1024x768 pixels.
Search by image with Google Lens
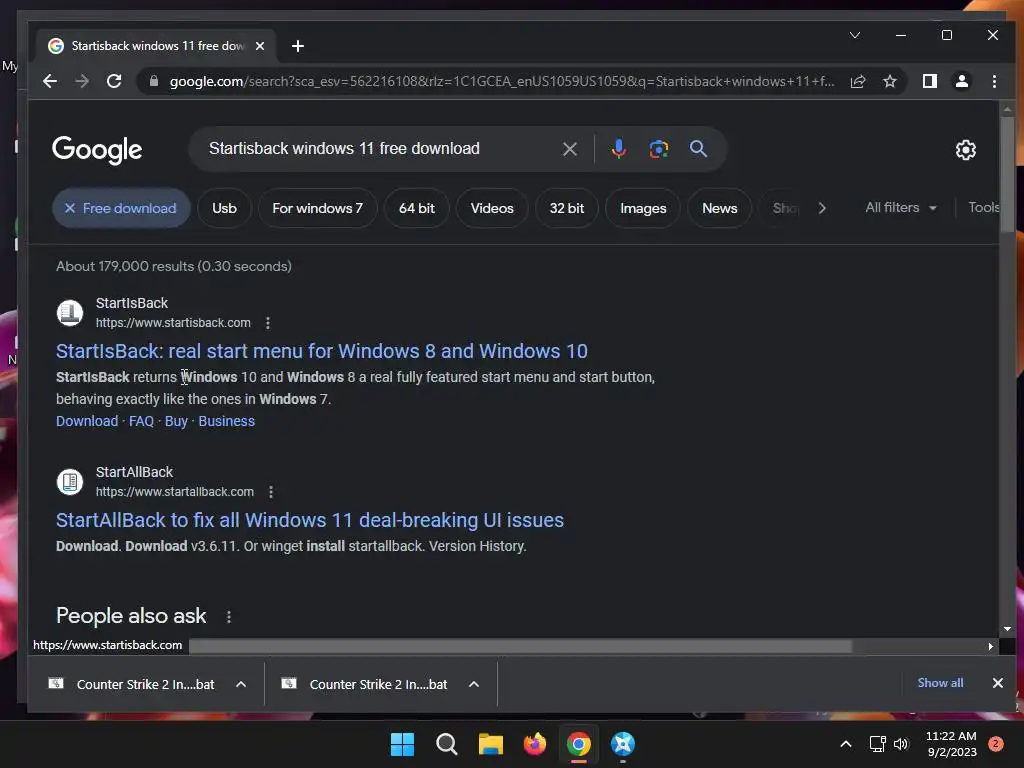pyautogui.click(x=658, y=149)
